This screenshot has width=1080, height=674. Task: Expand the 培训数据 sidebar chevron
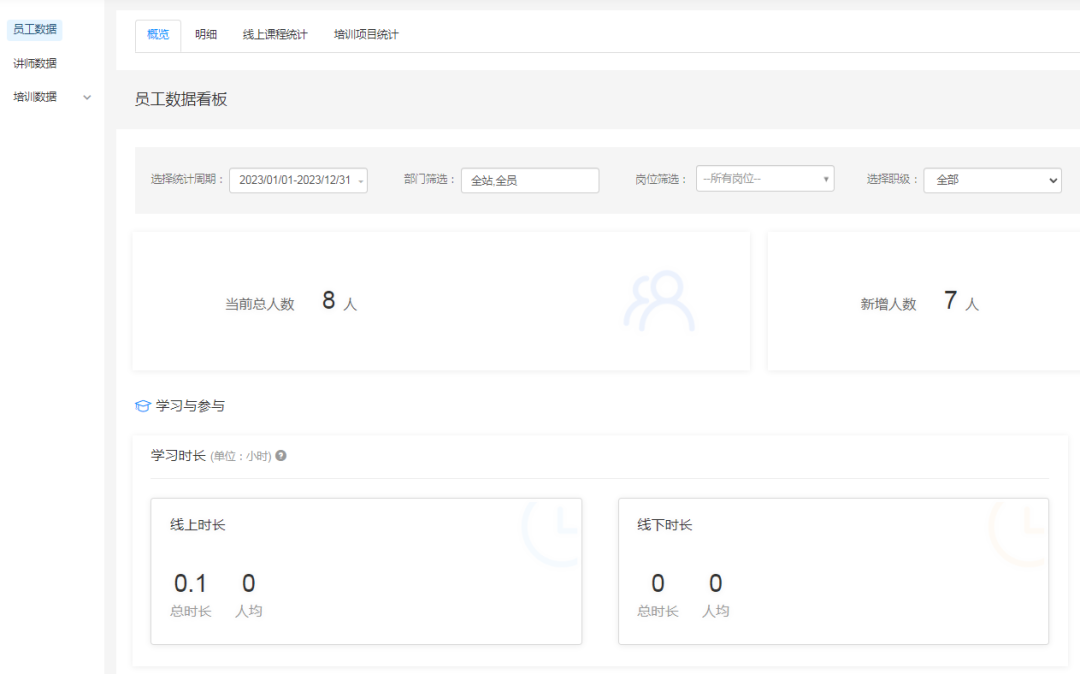(87, 97)
